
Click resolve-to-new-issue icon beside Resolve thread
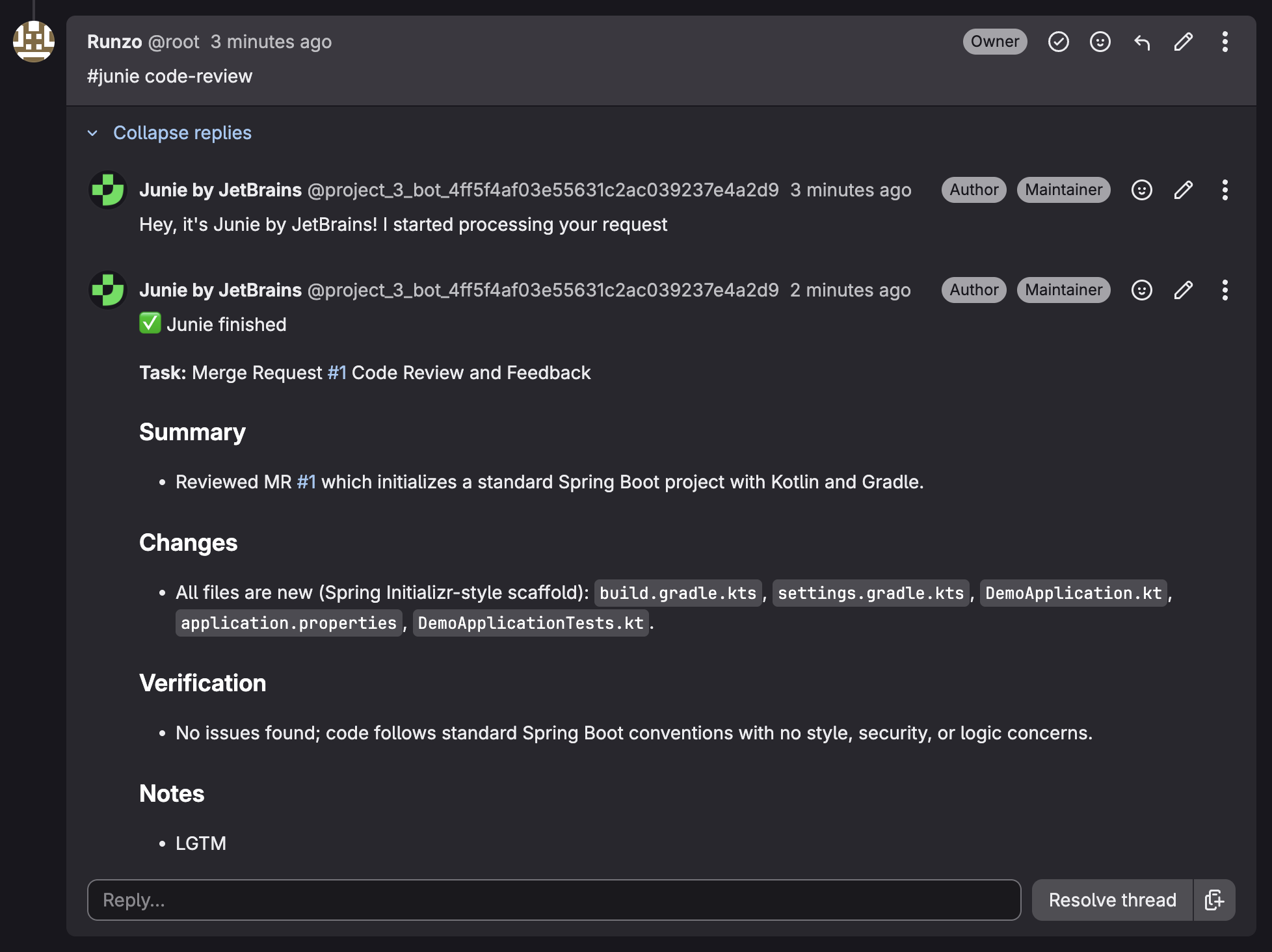coord(1214,900)
